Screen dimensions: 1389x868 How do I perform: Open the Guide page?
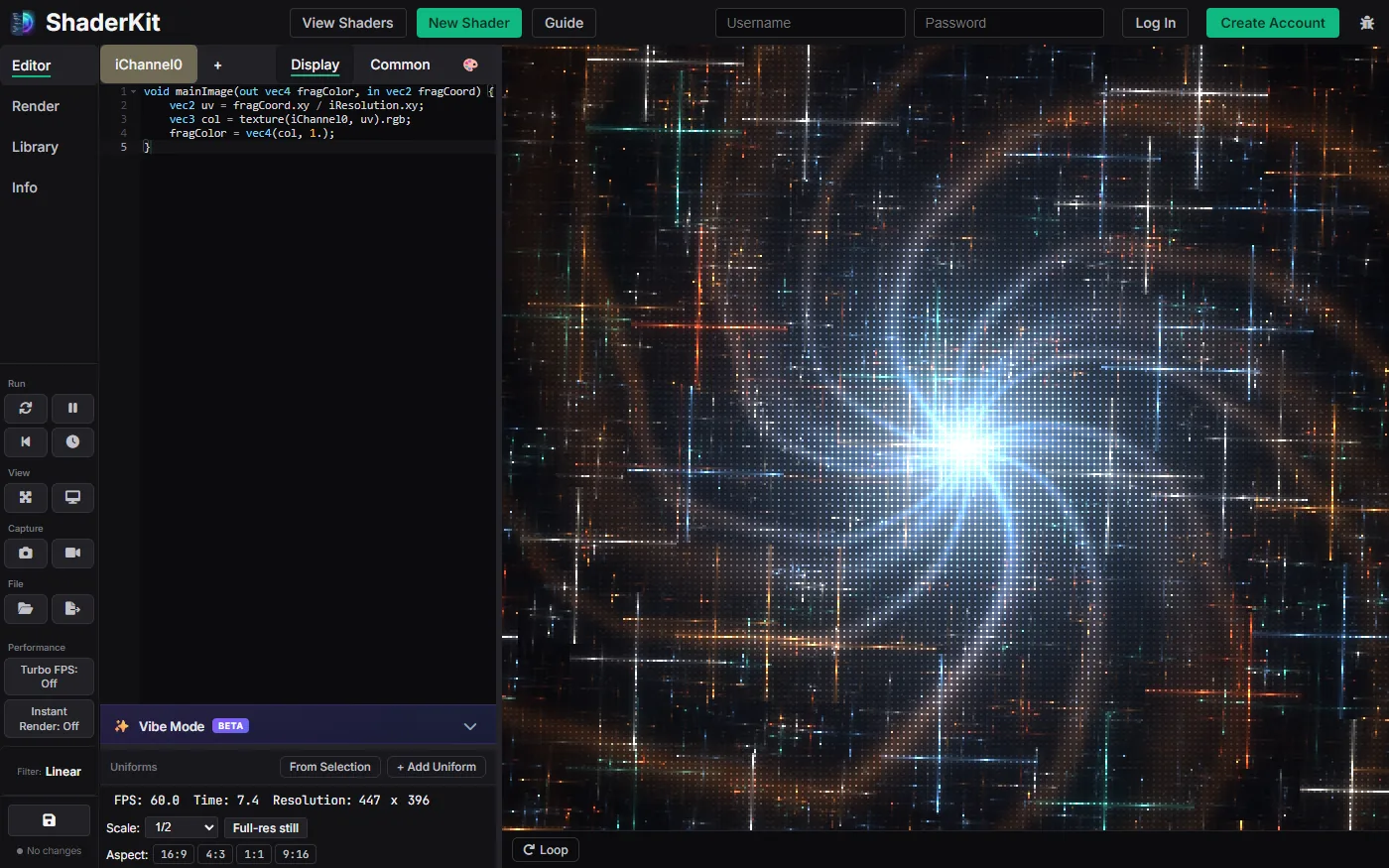[564, 23]
